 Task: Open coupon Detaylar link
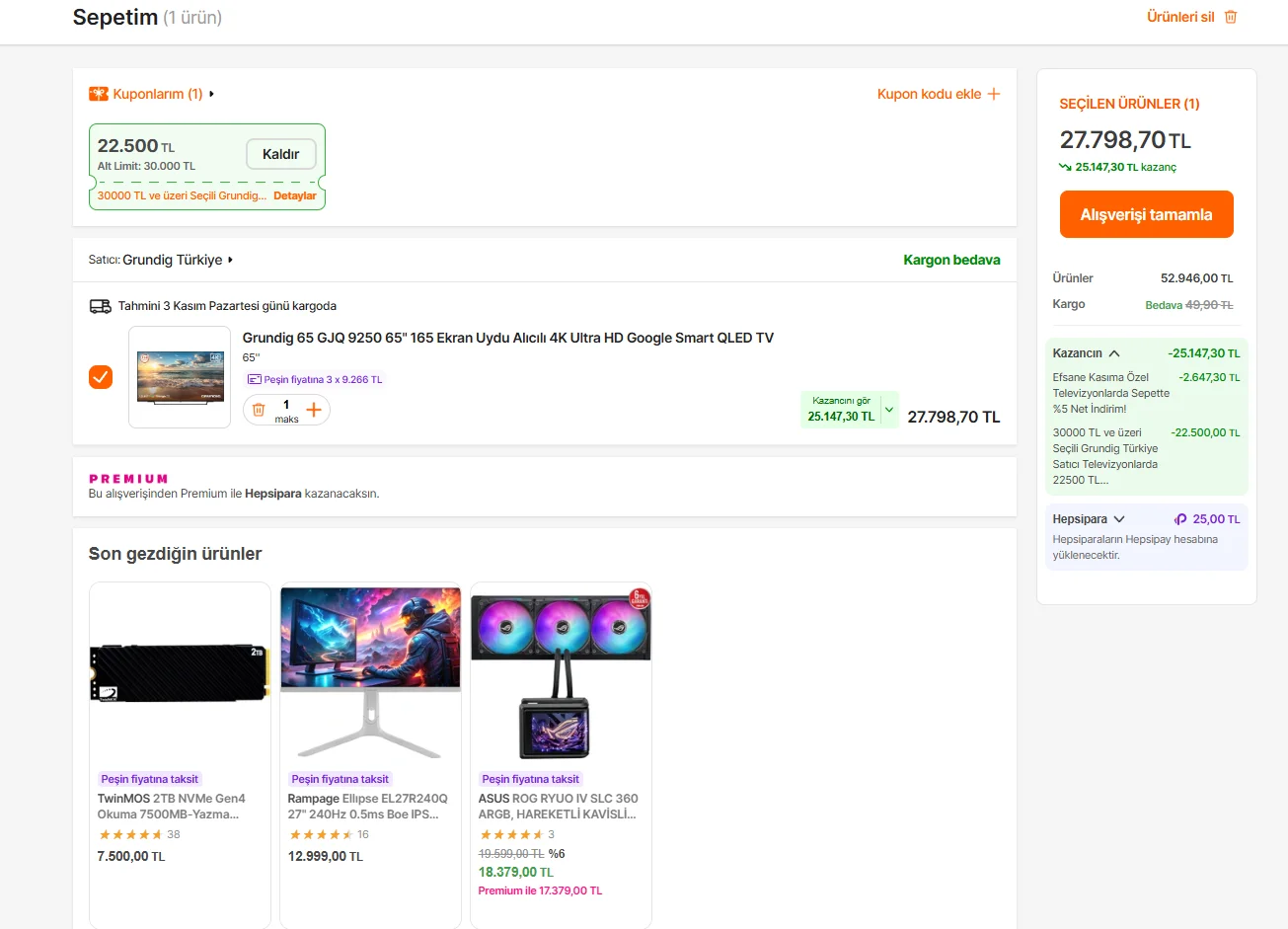tap(295, 195)
